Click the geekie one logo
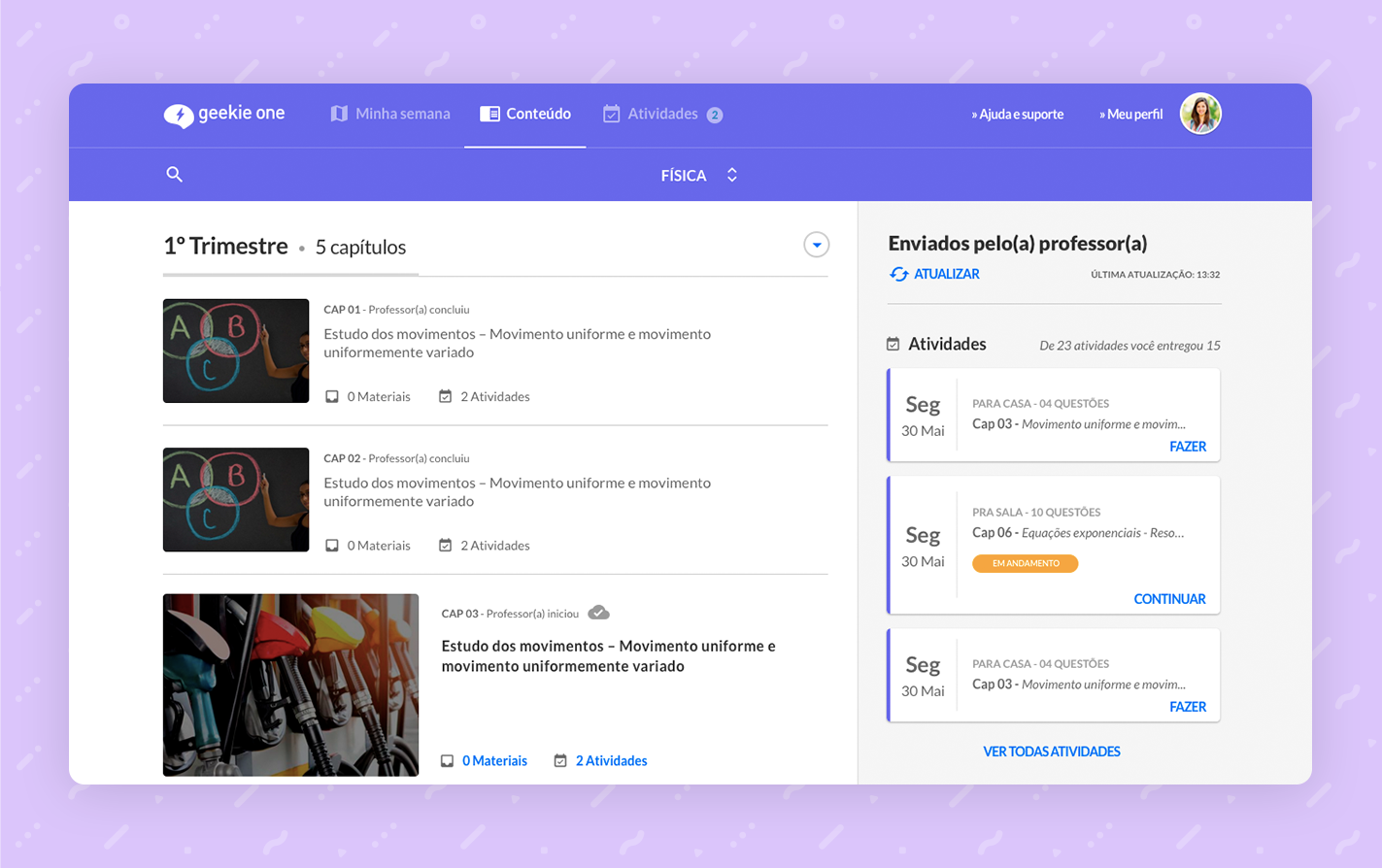The image size is (1382, 868). [224, 114]
